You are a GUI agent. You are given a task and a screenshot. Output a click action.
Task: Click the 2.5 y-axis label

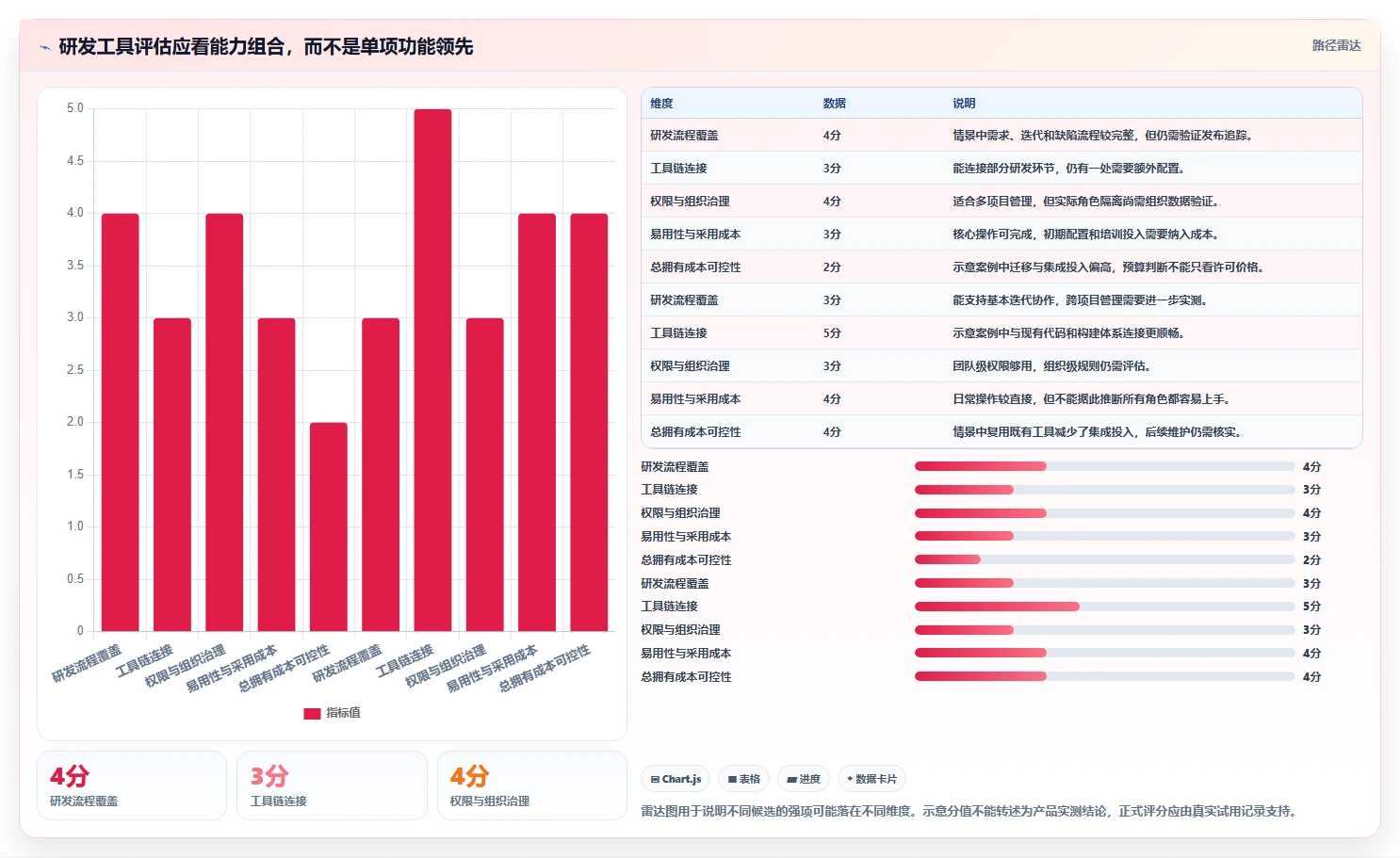[x=75, y=370]
